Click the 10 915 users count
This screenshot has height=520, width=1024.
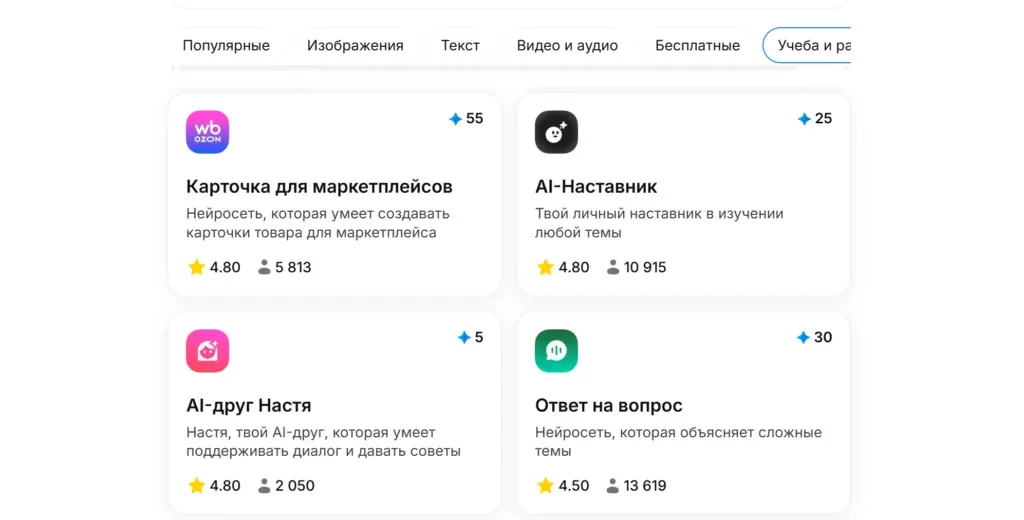click(x=645, y=267)
